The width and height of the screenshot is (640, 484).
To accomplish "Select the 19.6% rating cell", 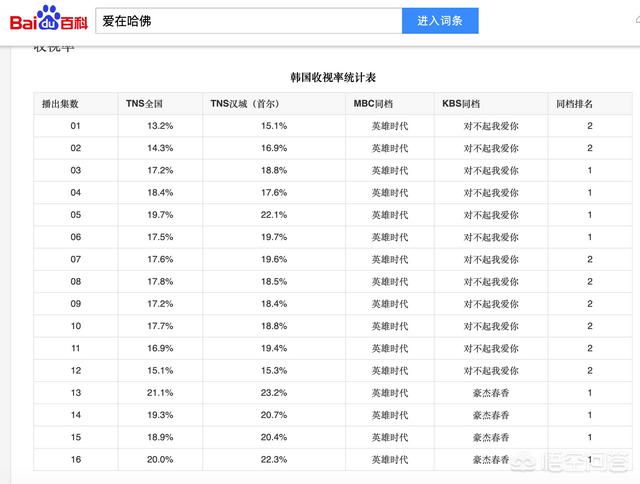I will coord(274,259).
